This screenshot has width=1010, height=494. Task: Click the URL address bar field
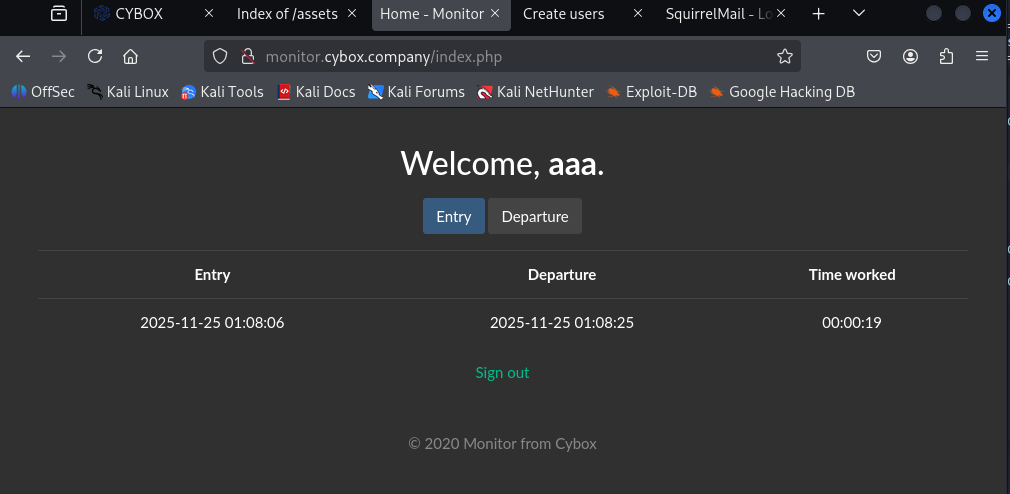coord(500,57)
